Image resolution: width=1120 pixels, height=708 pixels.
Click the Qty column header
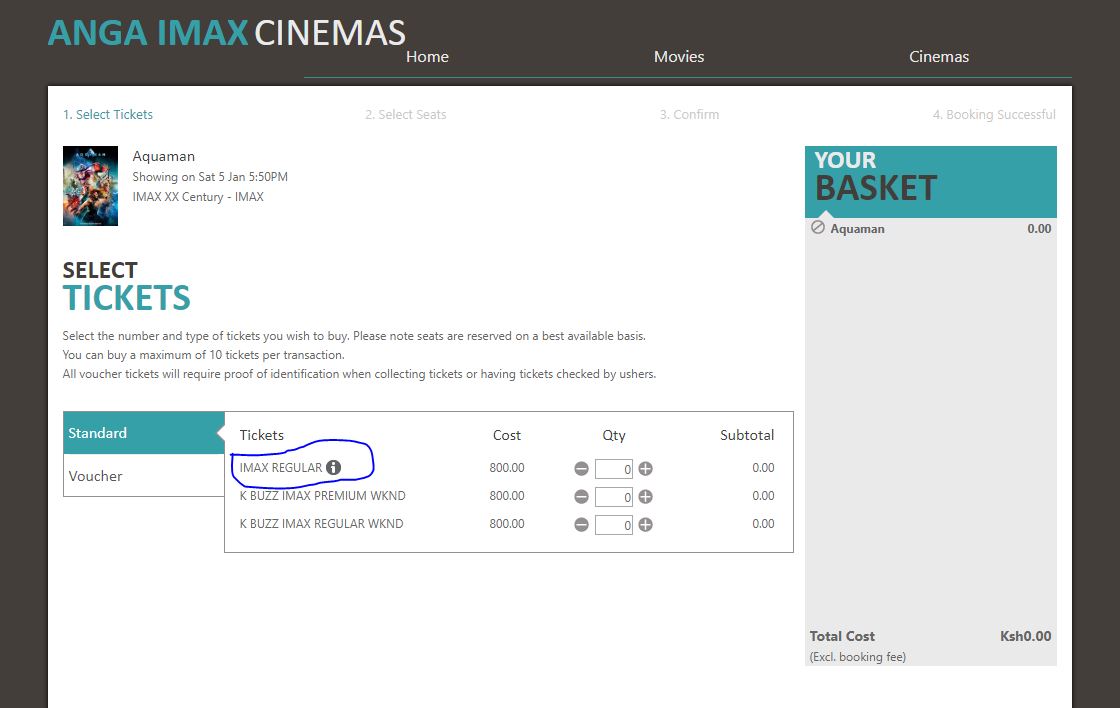(x=614, y=435)
